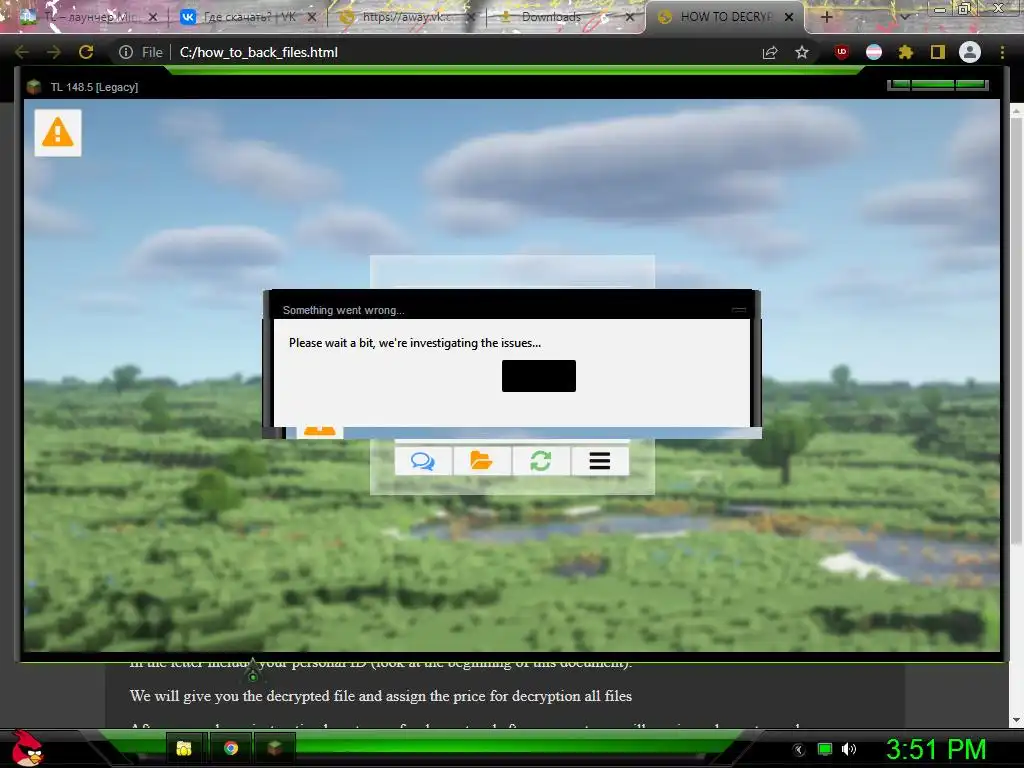Screen dimensions: 1024x768
Task: Open the uBlock Origin extension icon
Action: pos(841,52)
